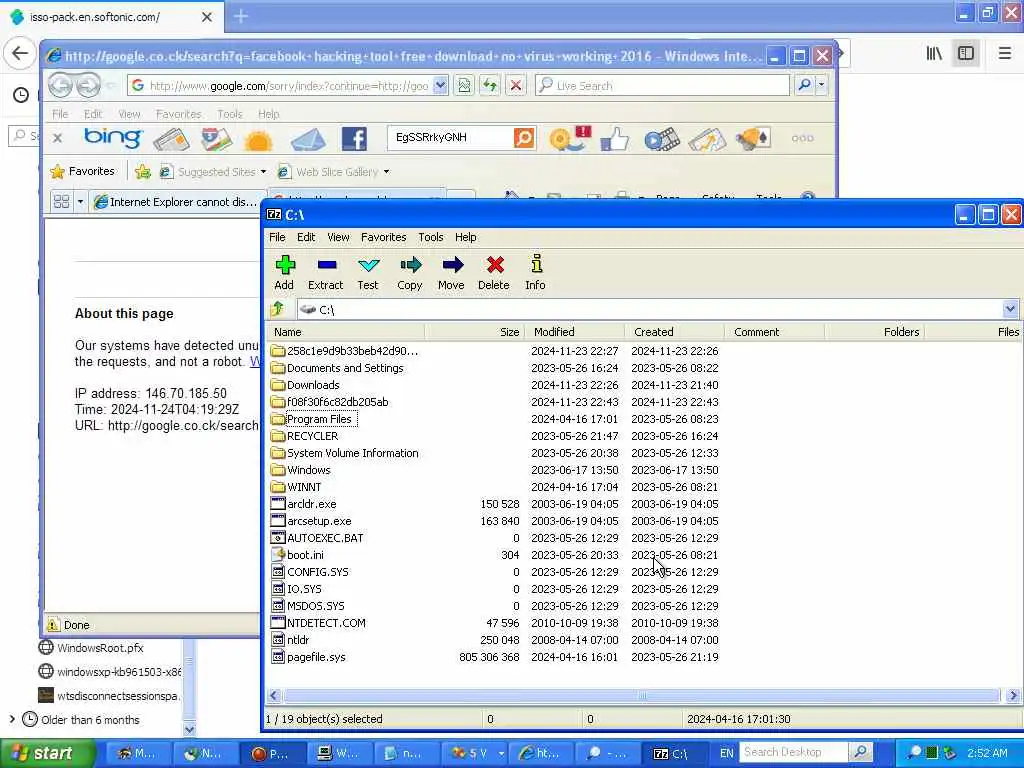Click the orange search button in the Bing toolbar

pos(524,138)
